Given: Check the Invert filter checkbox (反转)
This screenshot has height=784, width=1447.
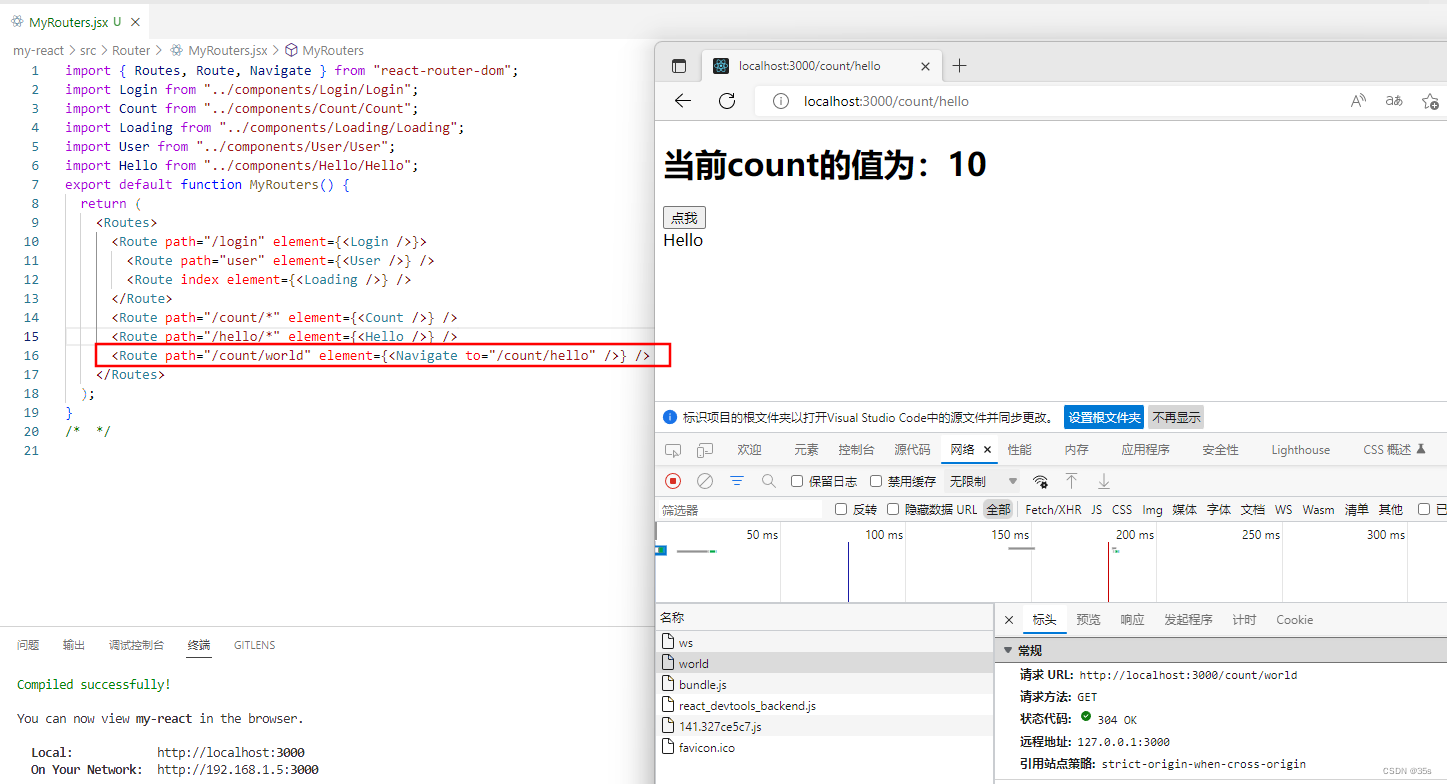Looking at the screenshot, I should point(841,509).
